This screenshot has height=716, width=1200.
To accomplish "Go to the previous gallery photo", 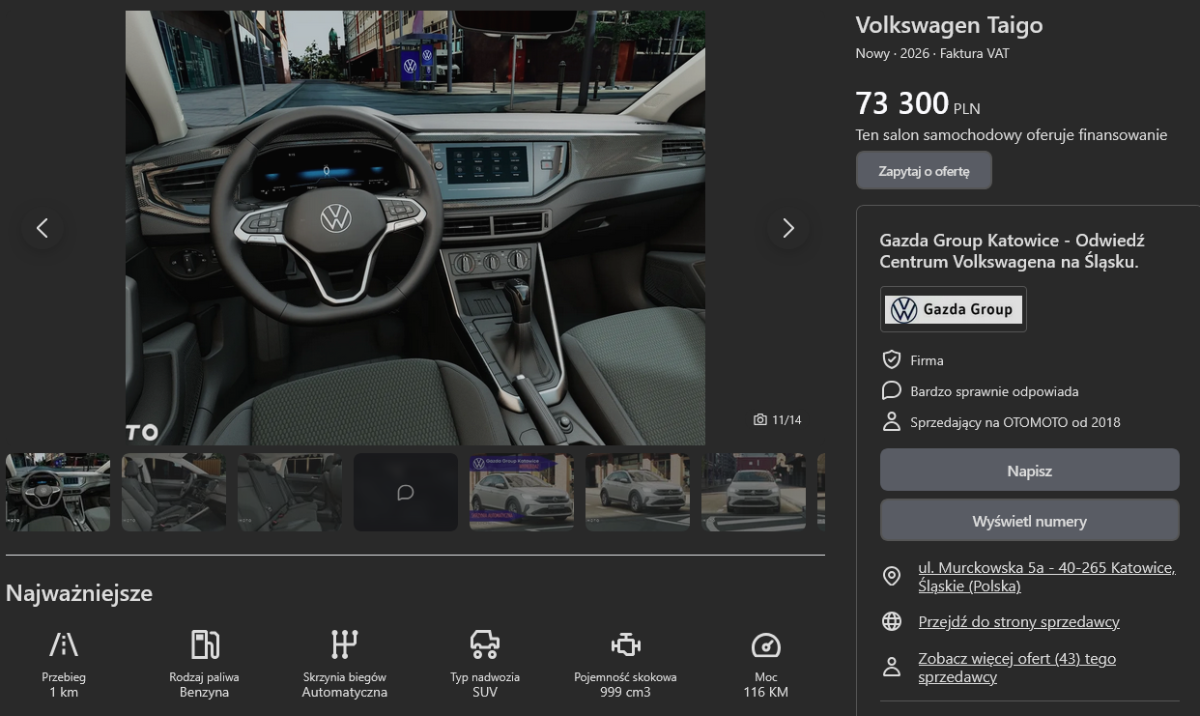I will pyautogui.click(x=42, y=228).
